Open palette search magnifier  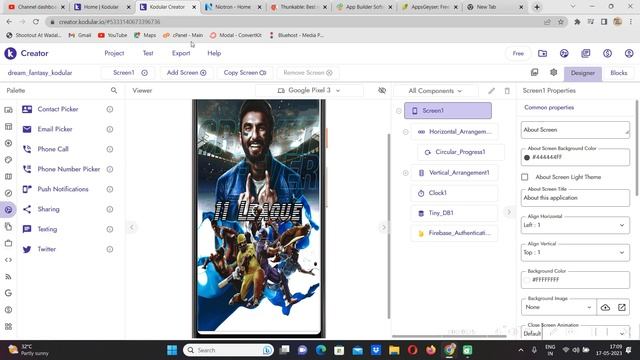pos(114,90)
